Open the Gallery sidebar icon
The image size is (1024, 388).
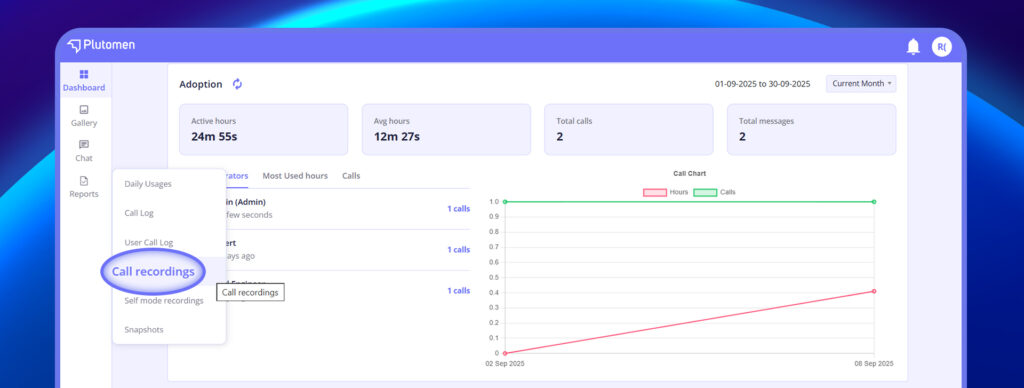84,110
